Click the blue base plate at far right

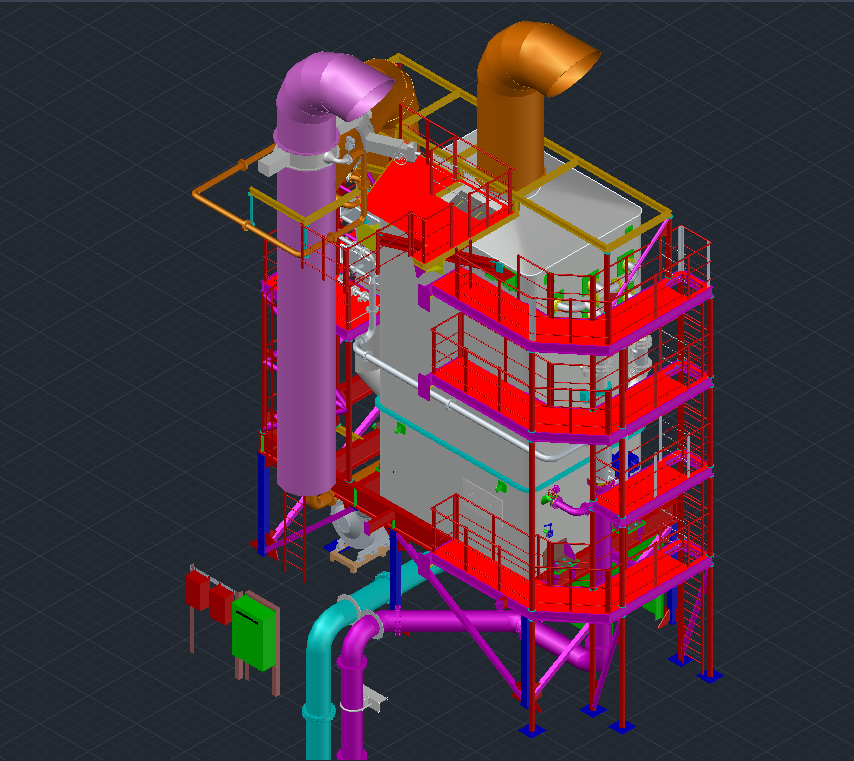point(709,676)
